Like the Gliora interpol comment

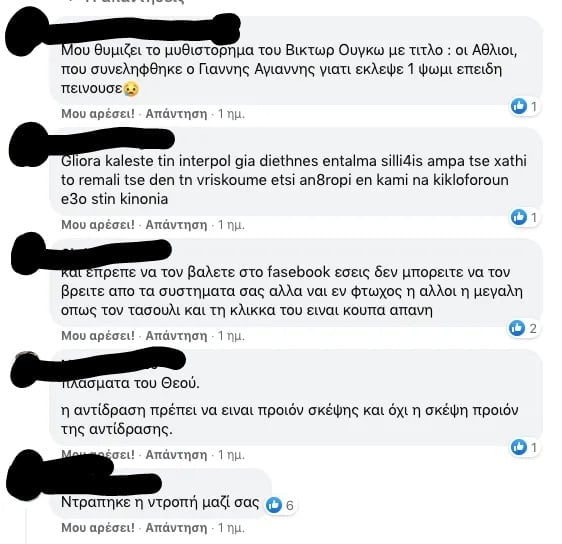(x=98, y=225)
